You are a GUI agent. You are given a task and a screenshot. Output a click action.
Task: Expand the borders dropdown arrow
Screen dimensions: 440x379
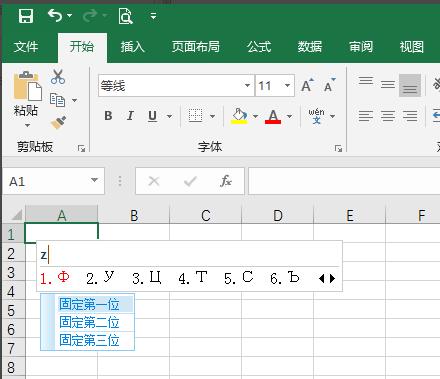point(212,116)
